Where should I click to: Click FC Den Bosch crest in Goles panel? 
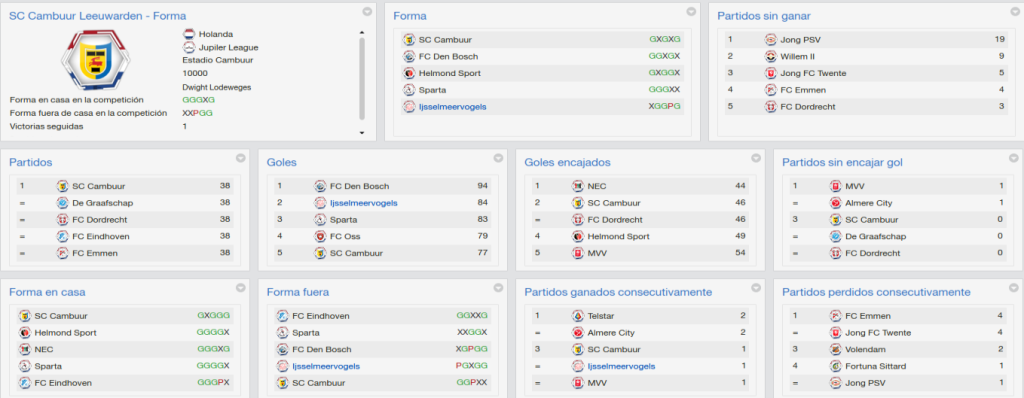(319, 186)
